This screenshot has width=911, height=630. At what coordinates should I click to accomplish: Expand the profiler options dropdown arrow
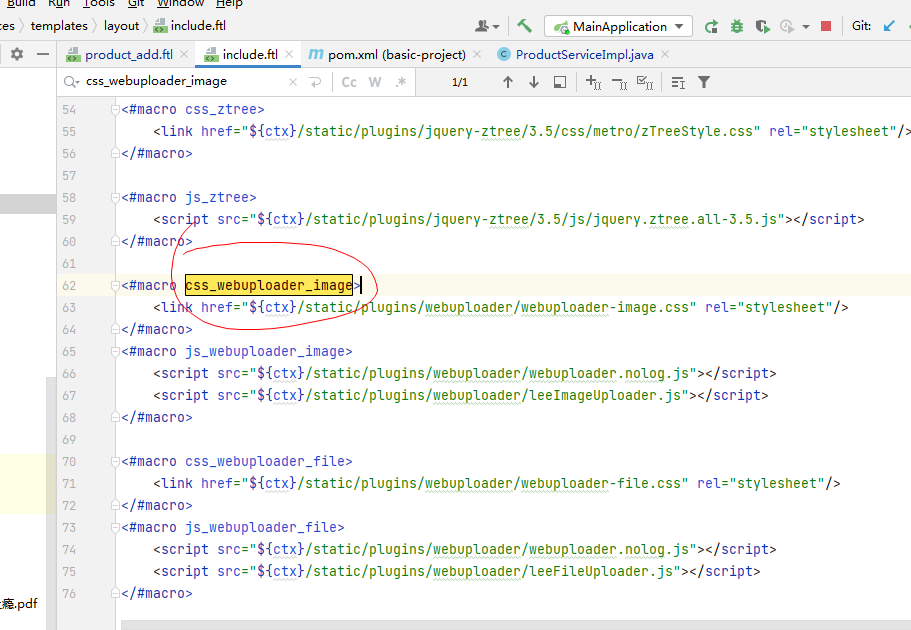click(x=805, y=27)
